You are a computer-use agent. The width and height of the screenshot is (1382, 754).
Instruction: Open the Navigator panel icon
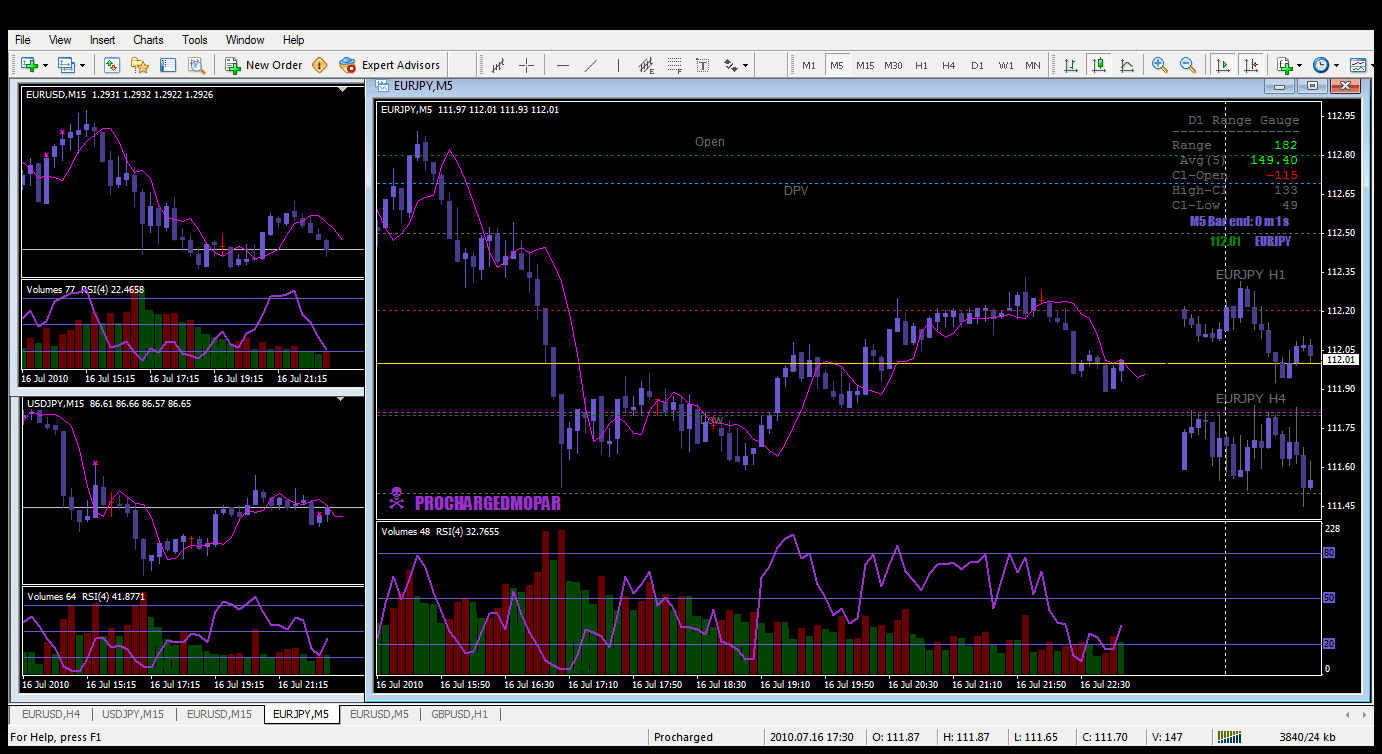(x=139, y=65)
